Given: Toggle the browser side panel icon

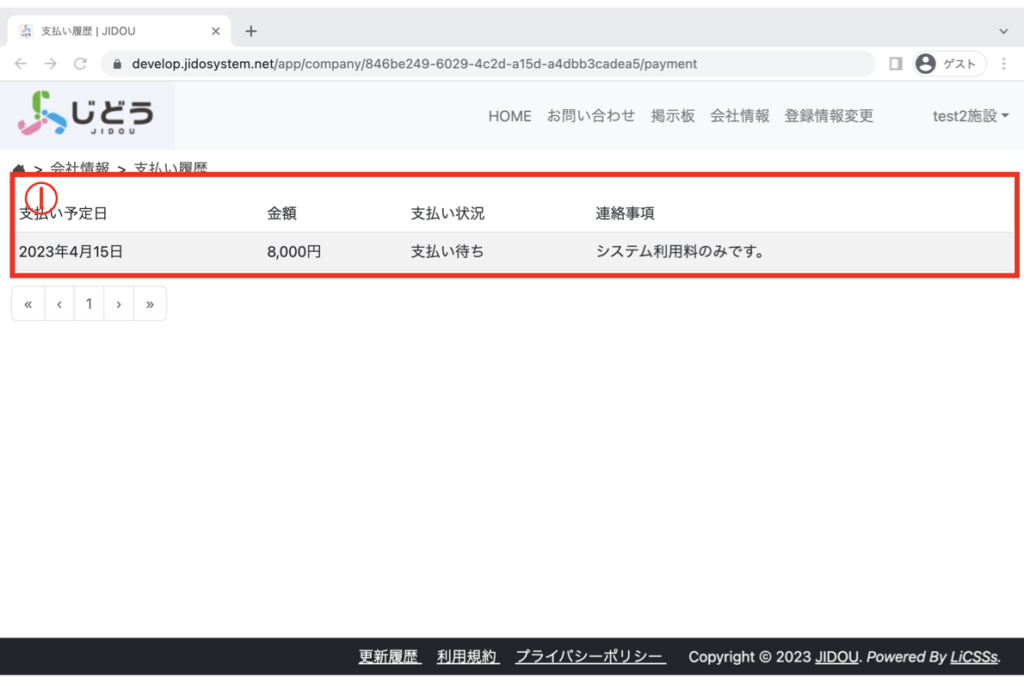Looking at the screenshot, I should tap(895, 63).
